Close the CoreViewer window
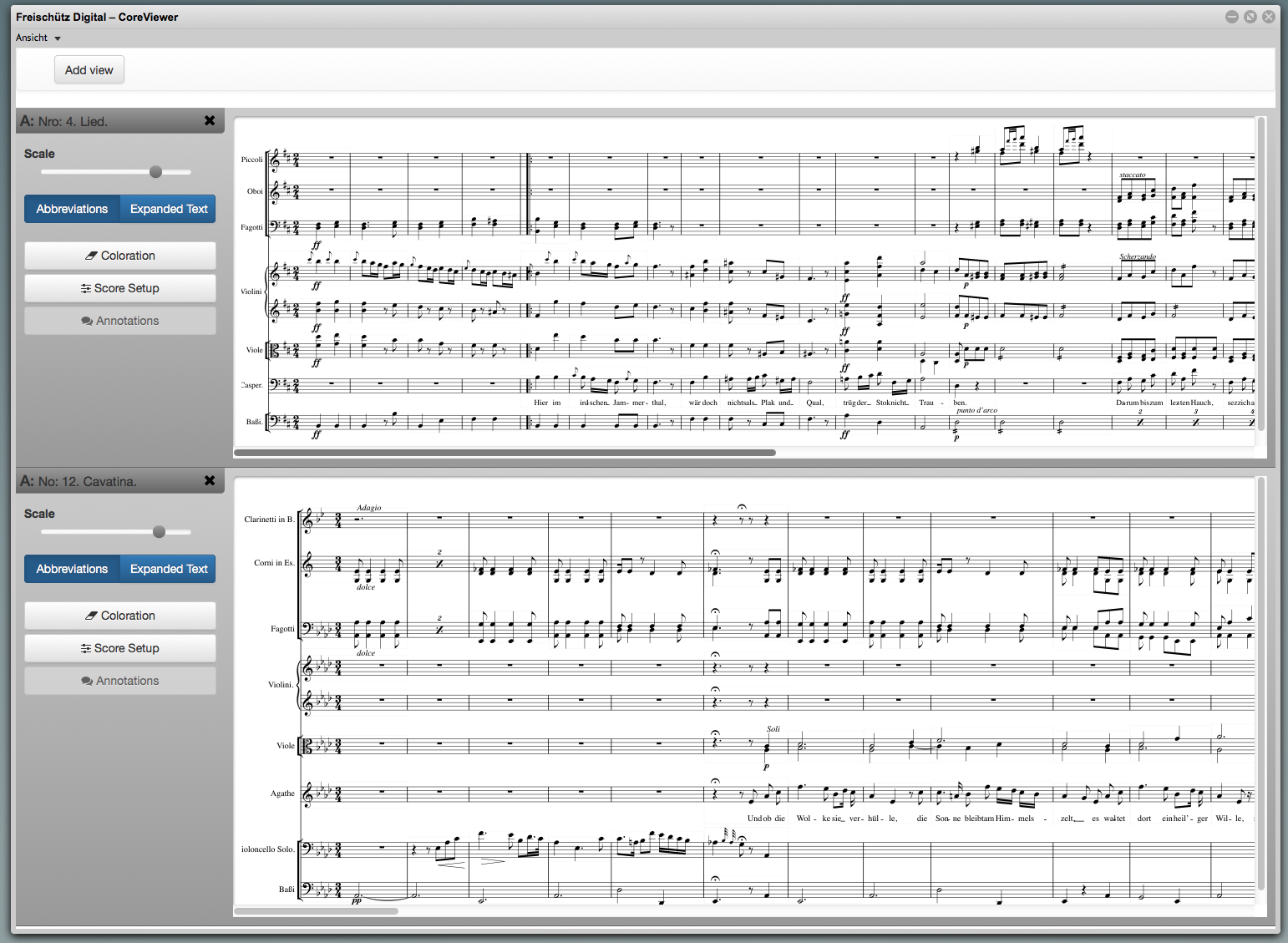1288x943 pixels. pos(1268,17)
